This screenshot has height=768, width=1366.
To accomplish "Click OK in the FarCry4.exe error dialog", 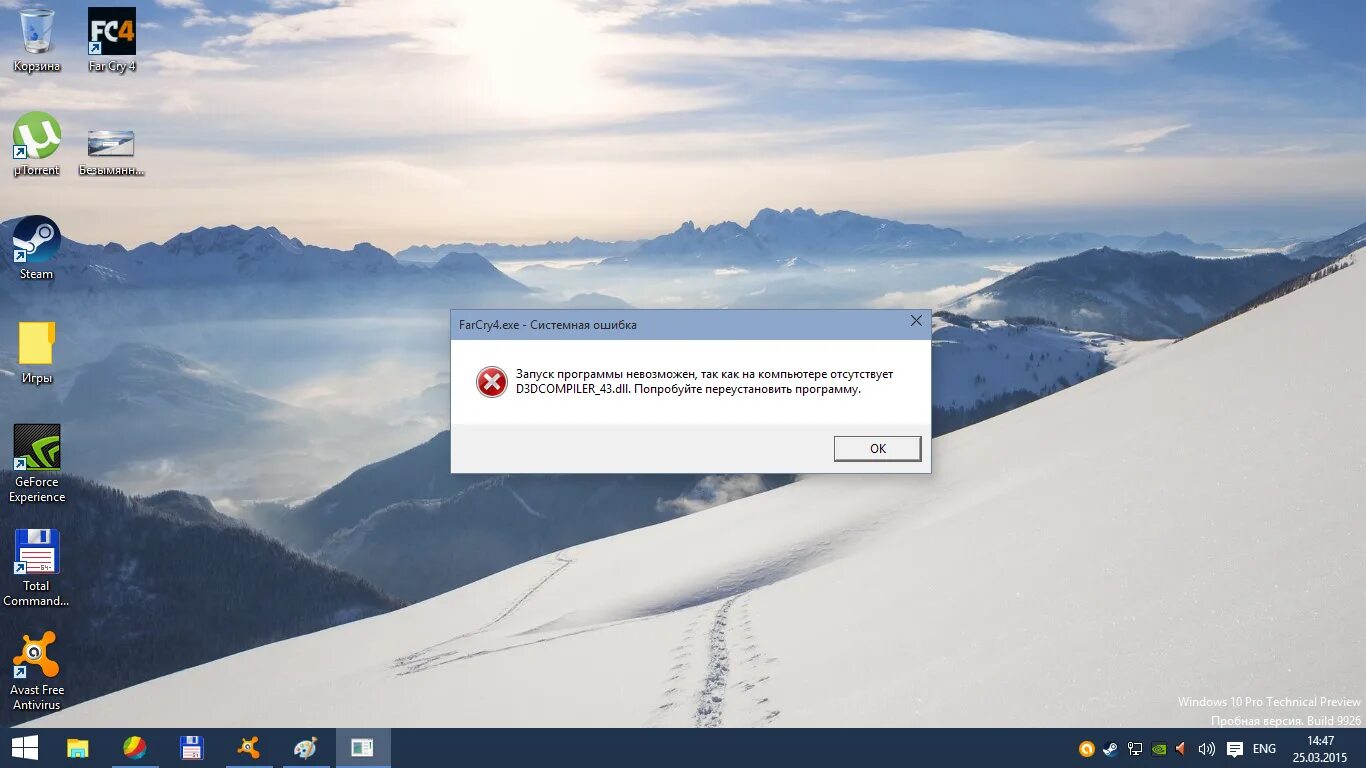I will pos(877,448).
